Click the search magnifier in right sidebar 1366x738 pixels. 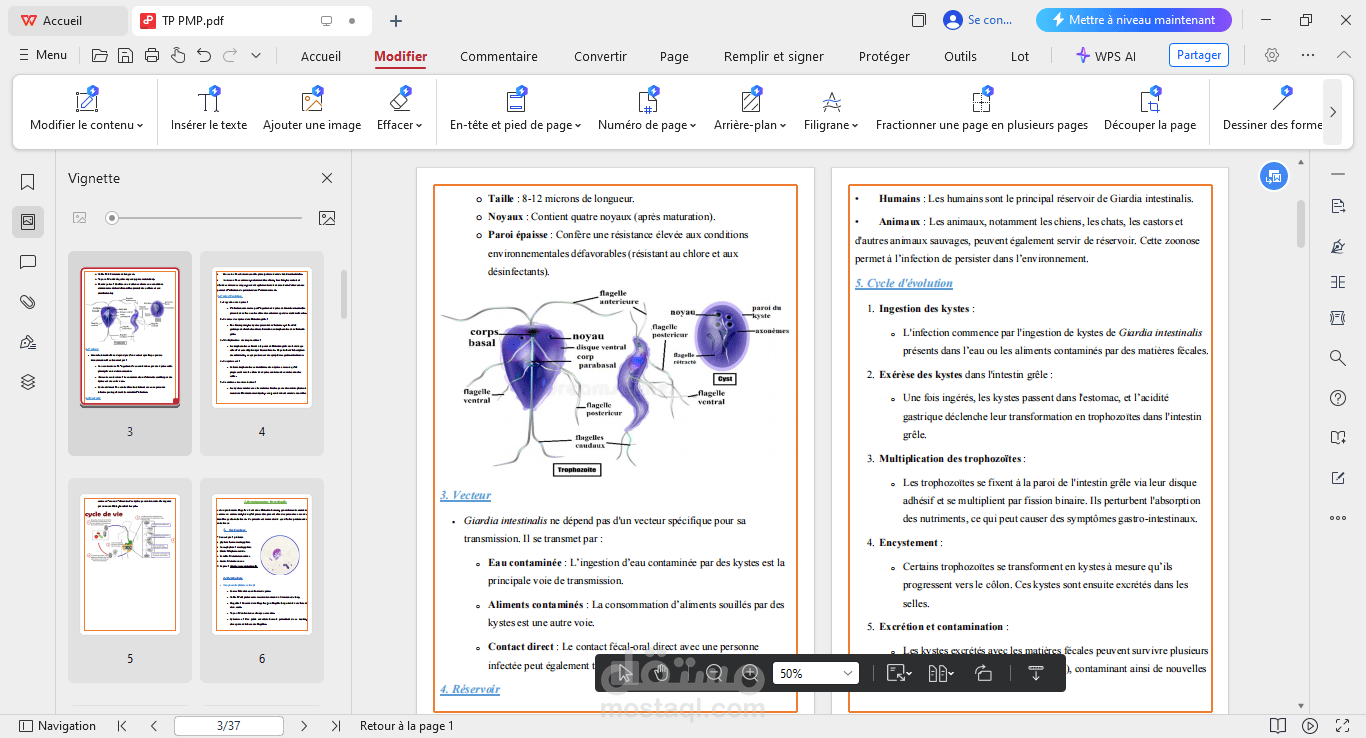(x=1338, y=358)
